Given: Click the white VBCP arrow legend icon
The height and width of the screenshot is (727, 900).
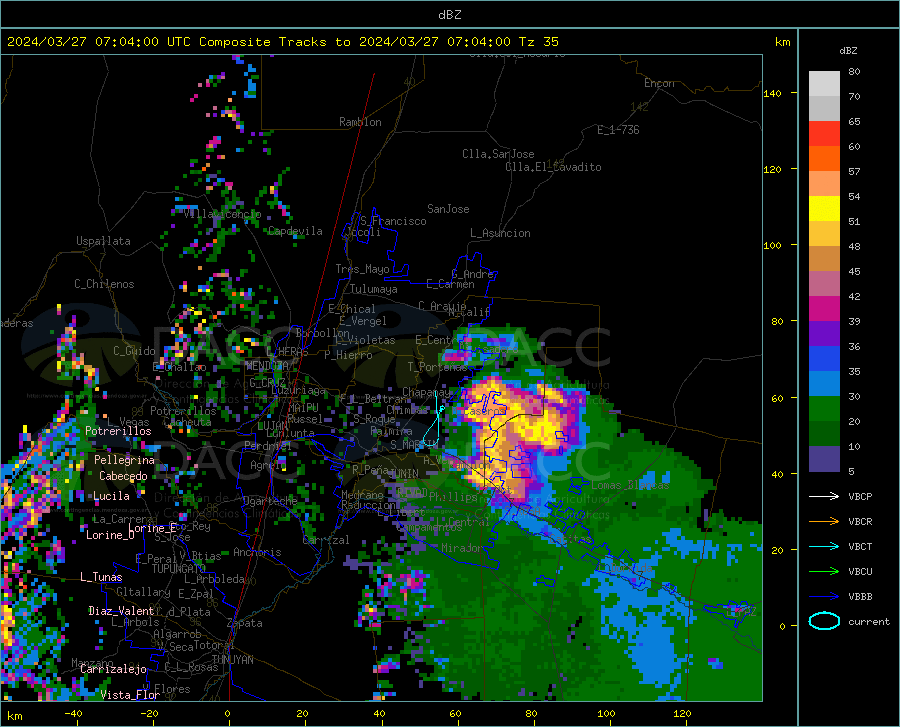Looking at the screenshot, I should click(x=824, y=496).
